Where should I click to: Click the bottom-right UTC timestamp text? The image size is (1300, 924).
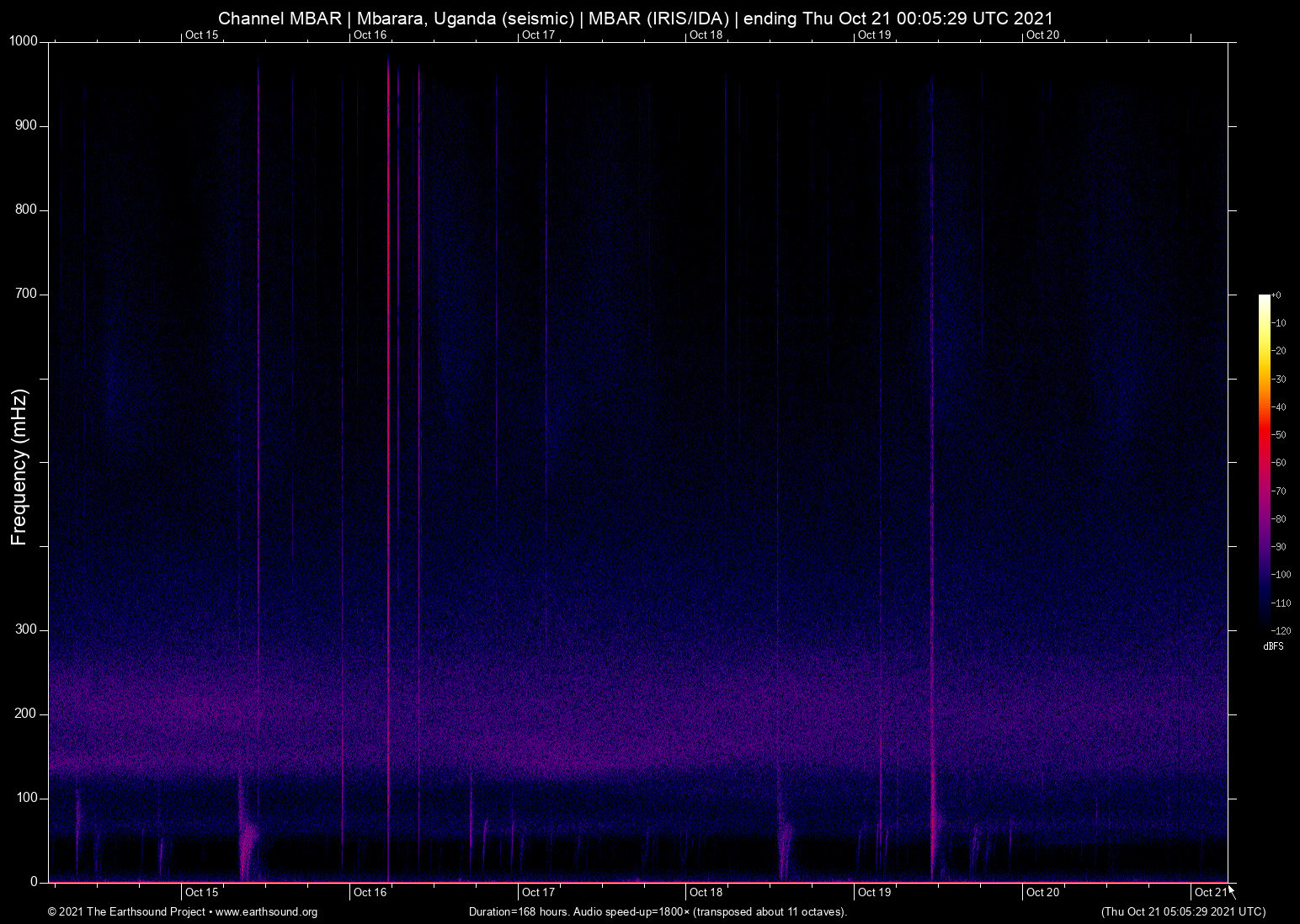click(x=1183, y=912)
